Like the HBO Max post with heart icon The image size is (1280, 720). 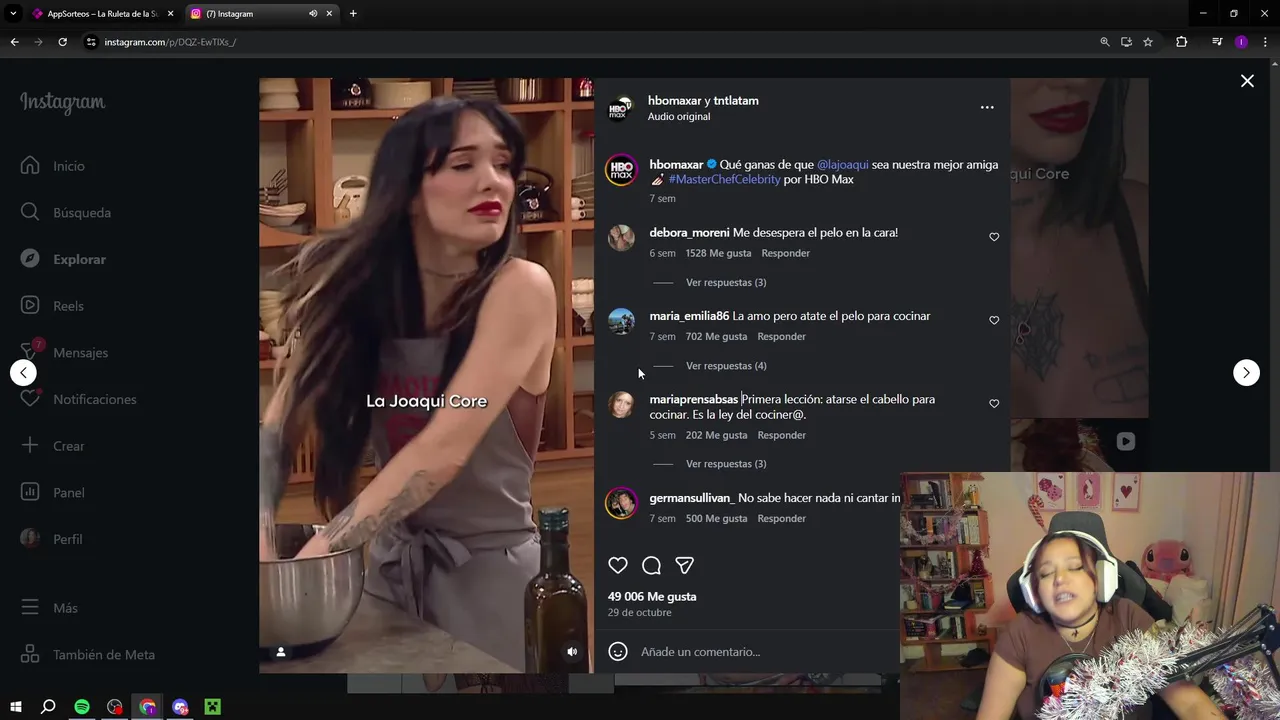pos(618,566)
